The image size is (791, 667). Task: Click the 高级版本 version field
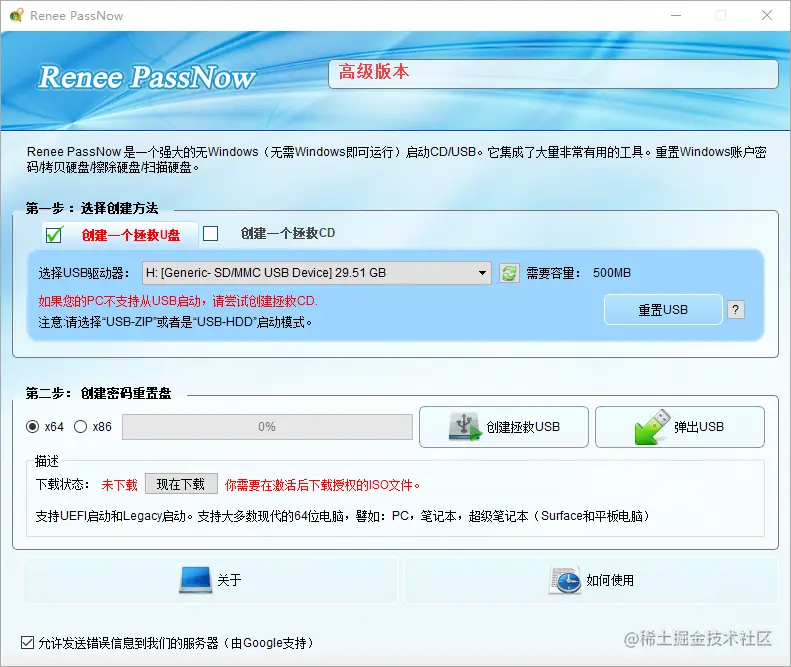(x=553, y=74)
